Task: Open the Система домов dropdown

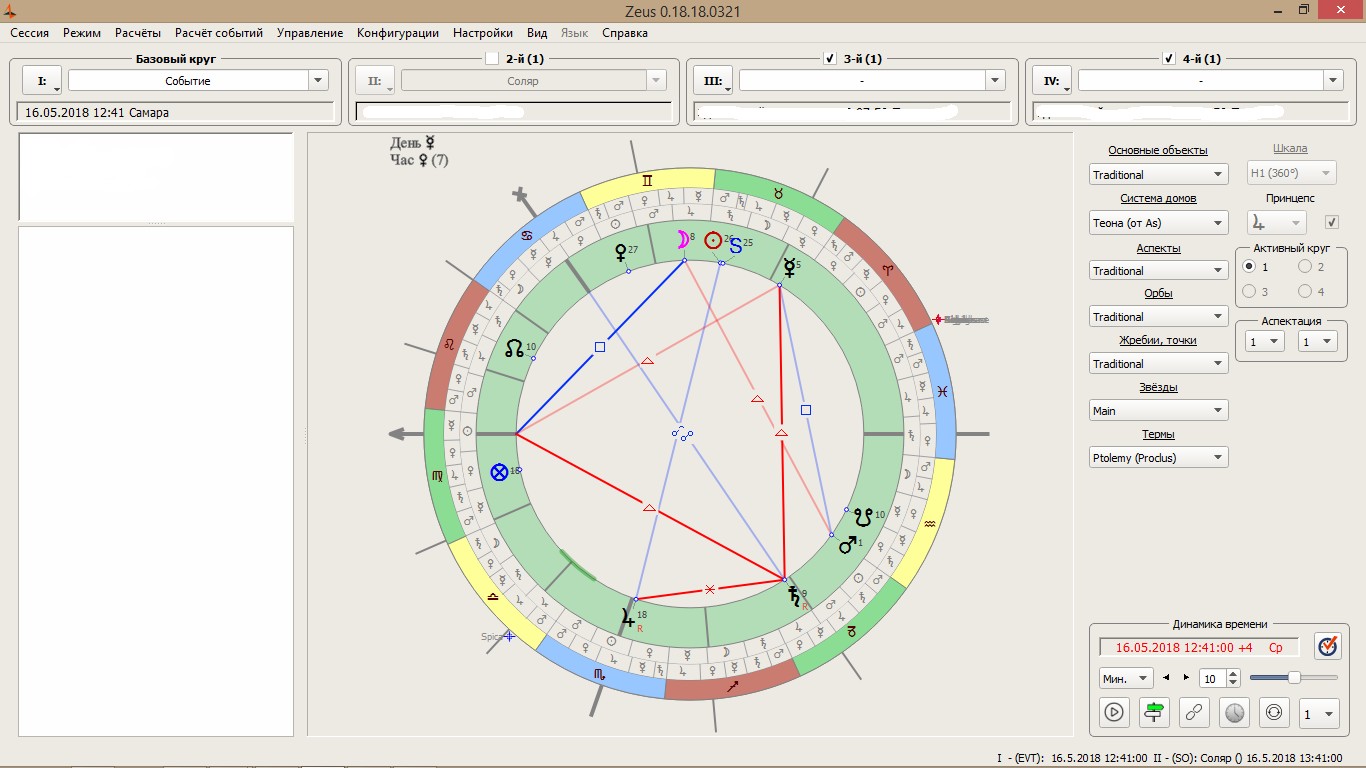Action: [1158, 223]
